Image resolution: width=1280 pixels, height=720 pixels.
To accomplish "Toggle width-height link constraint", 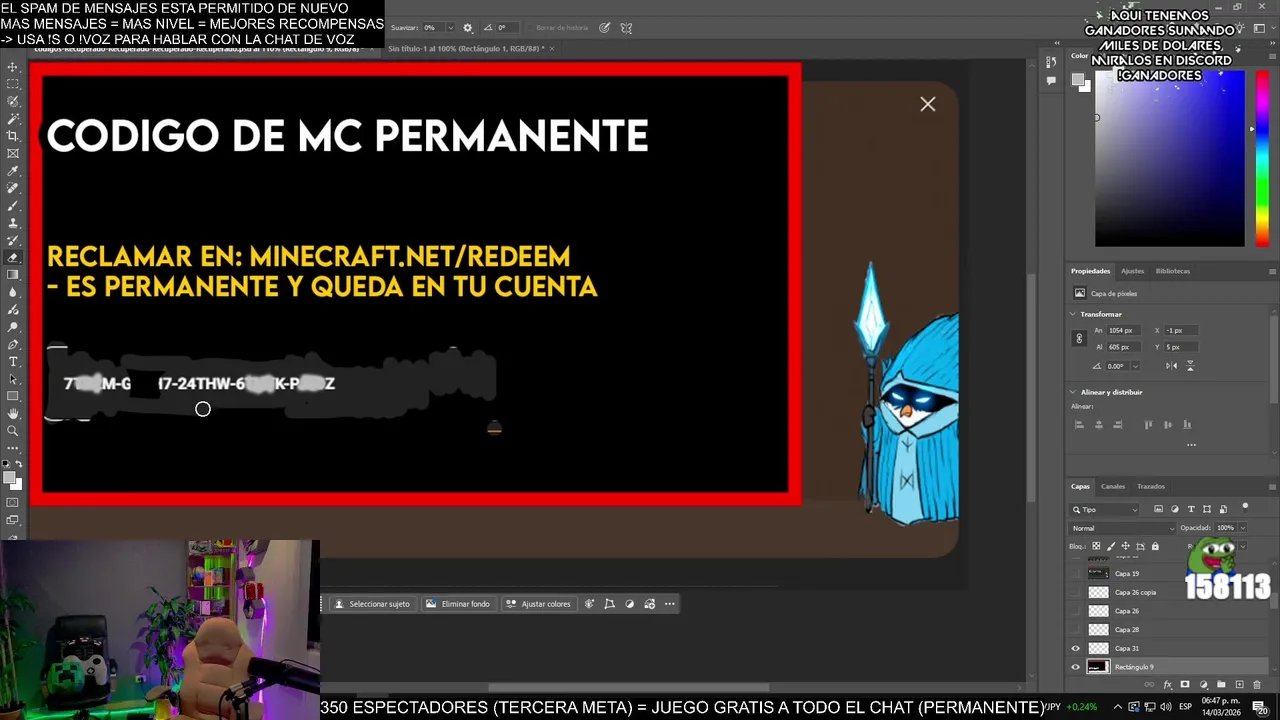I will pyautogui.click(x=1079, y=339).
